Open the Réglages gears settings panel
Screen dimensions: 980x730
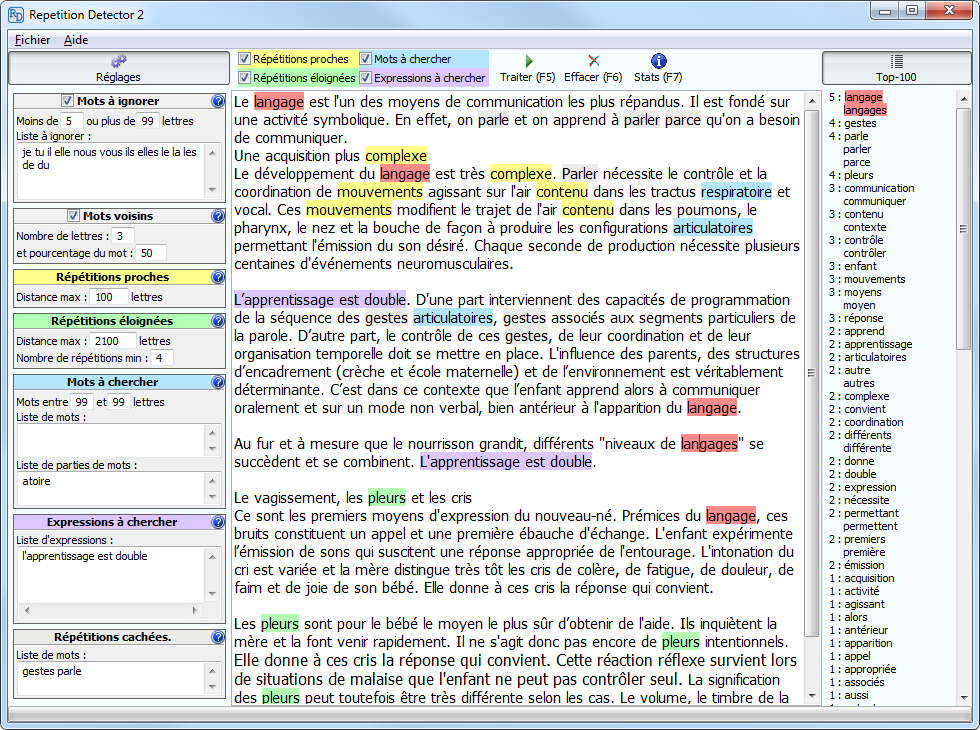(x=118, y=68)
